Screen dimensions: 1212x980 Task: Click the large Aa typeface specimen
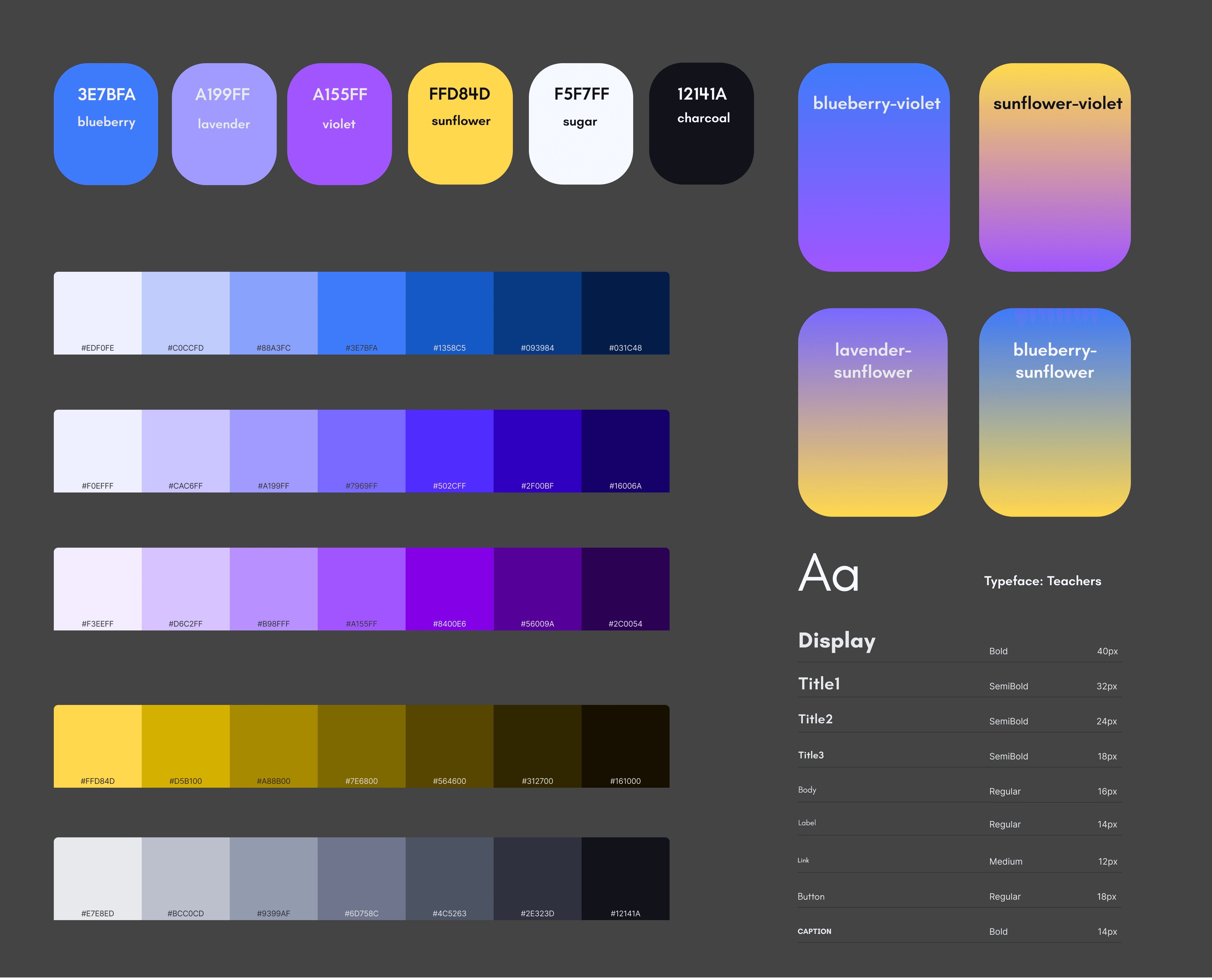tap(829, 574)
